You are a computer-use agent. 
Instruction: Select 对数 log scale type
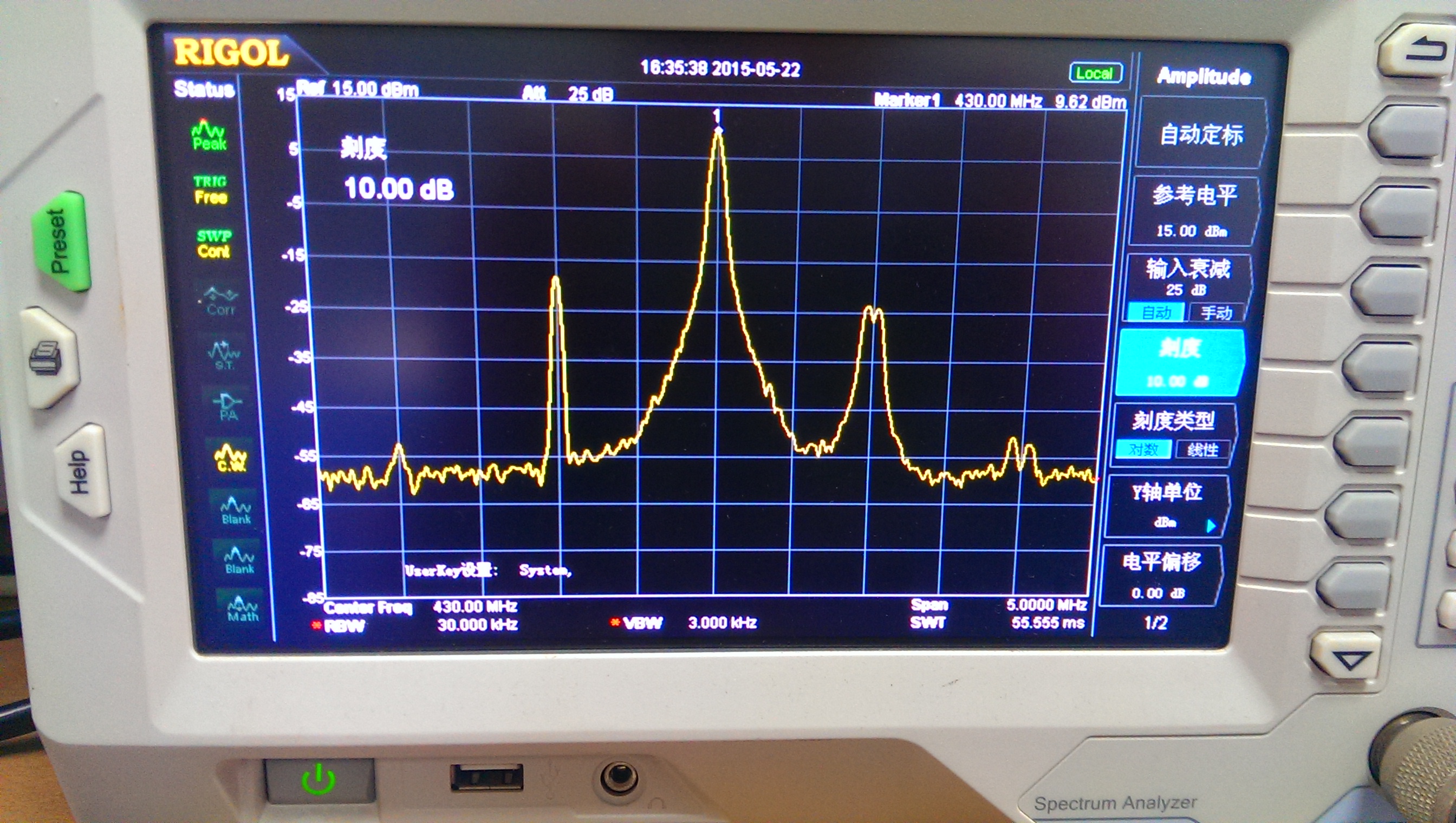click(1143, 450)
